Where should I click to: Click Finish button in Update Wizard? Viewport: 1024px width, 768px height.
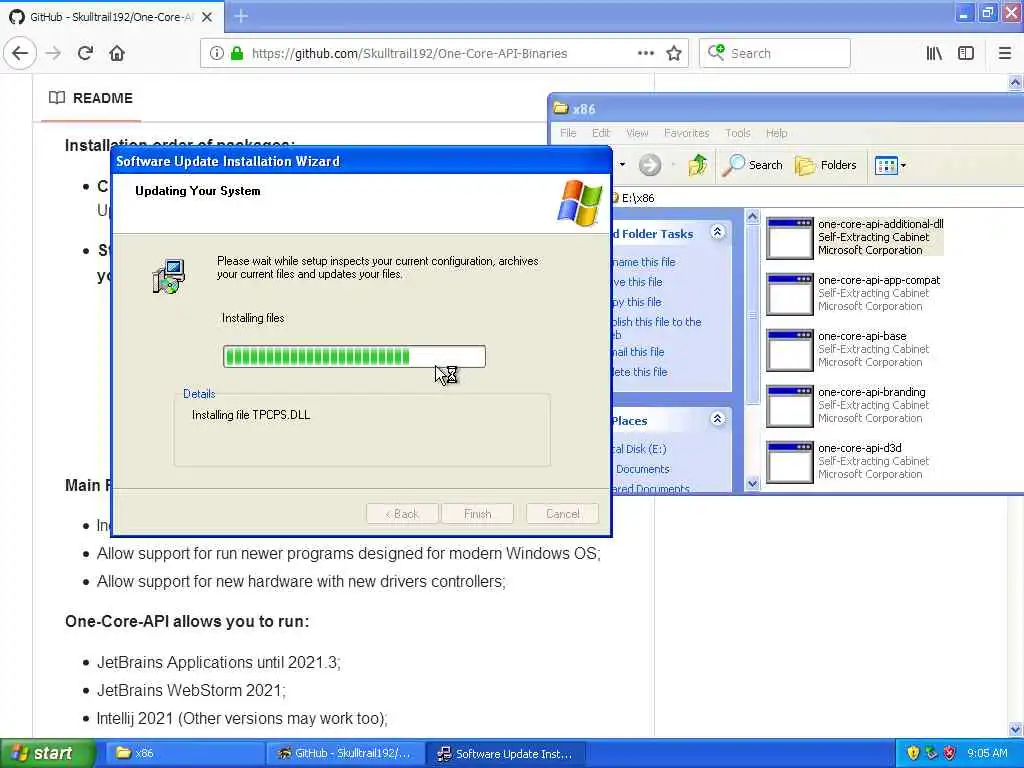[x=477, y=514]
